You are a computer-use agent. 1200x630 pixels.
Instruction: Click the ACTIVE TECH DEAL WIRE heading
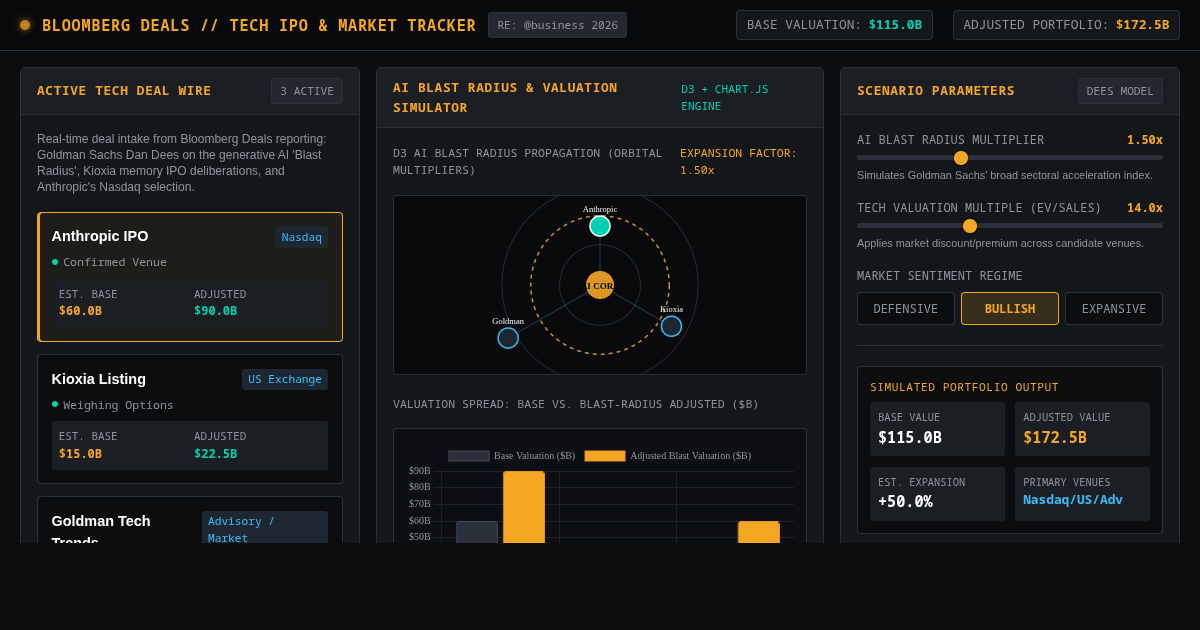tap(124, 91)
